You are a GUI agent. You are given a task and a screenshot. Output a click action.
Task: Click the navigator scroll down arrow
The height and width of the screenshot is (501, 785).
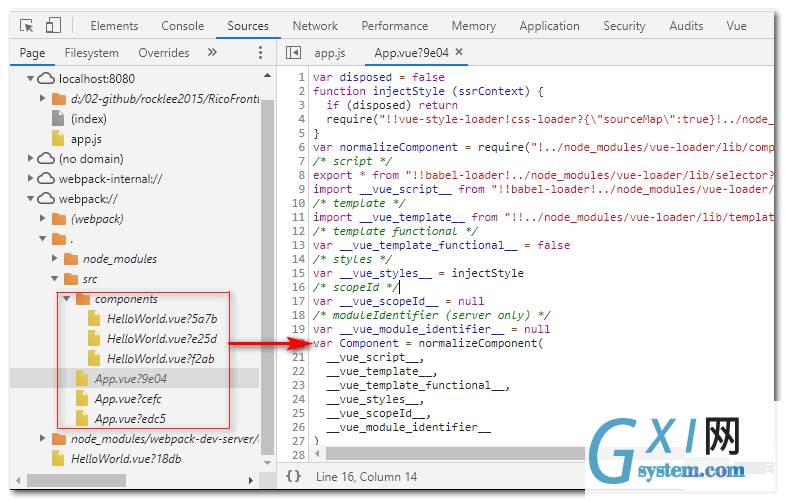267,463
